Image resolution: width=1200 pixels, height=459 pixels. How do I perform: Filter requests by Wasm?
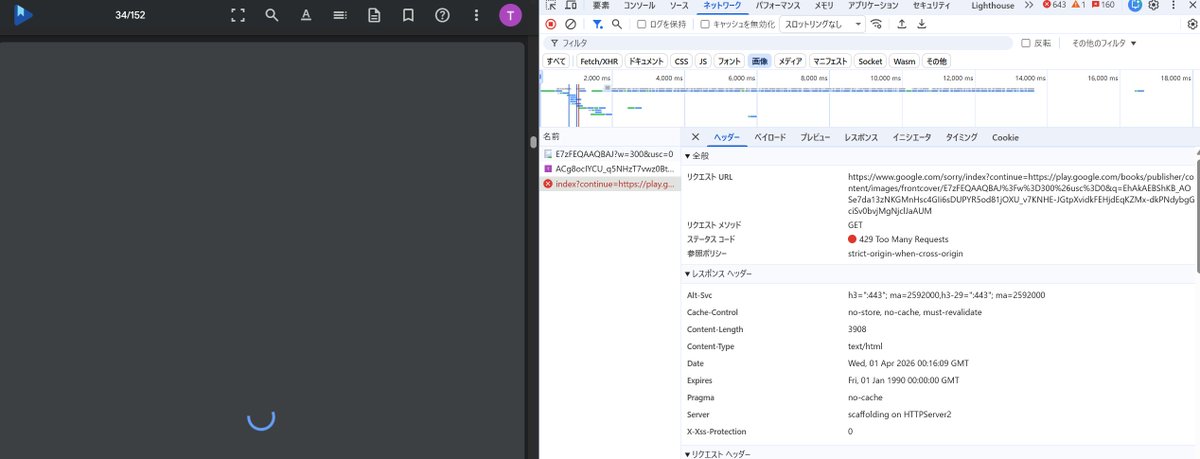[x=904, y=61]
